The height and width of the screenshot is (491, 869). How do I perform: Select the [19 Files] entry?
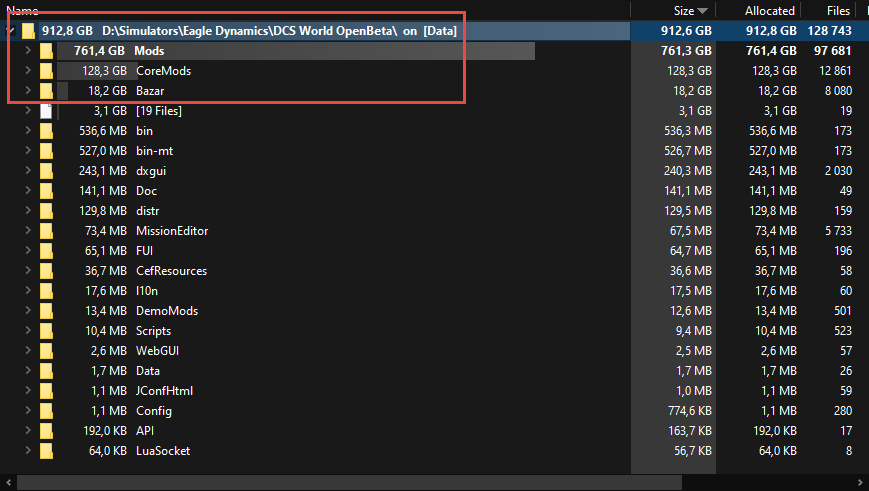(159, 111)
